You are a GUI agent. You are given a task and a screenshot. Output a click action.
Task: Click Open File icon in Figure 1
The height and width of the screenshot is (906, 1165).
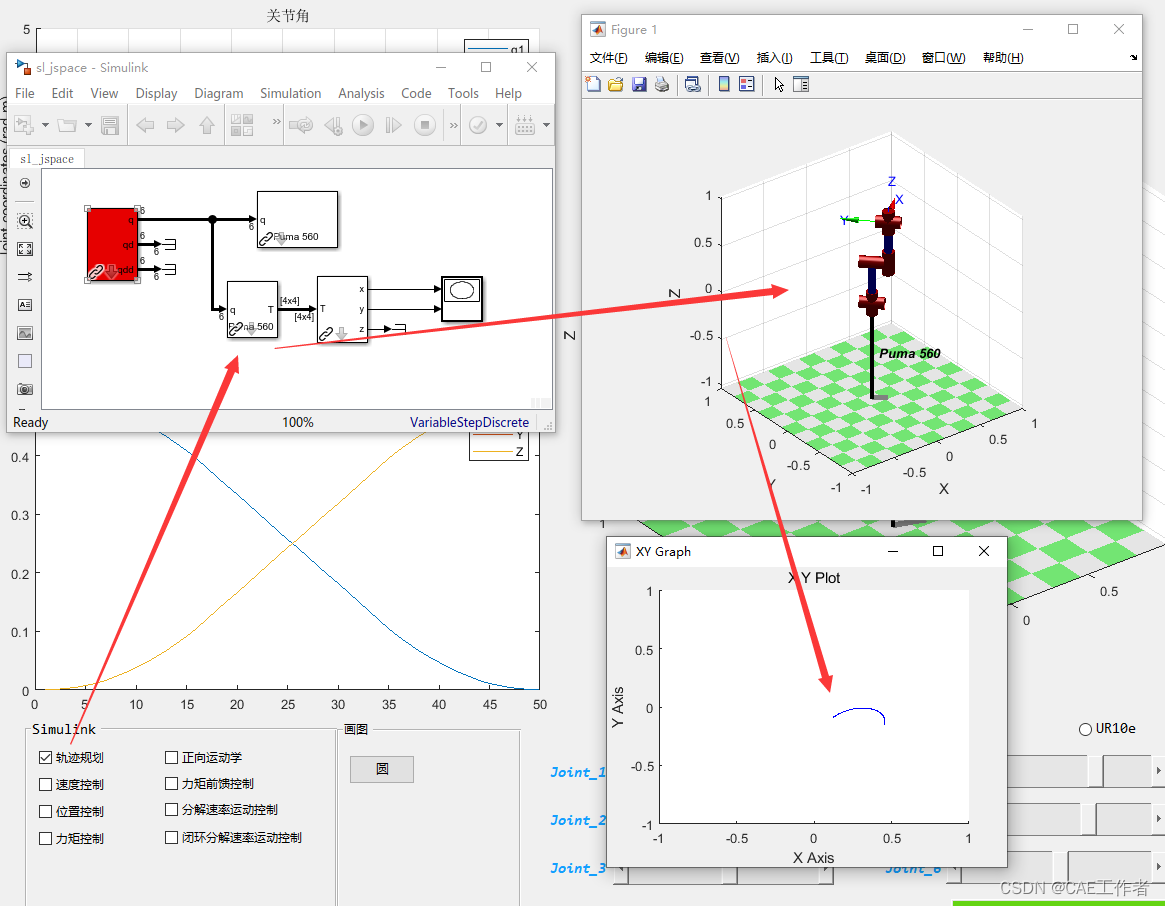coord(615,85)
